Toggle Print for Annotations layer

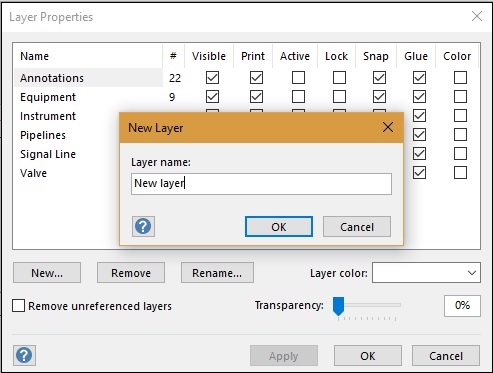[256, 78]
